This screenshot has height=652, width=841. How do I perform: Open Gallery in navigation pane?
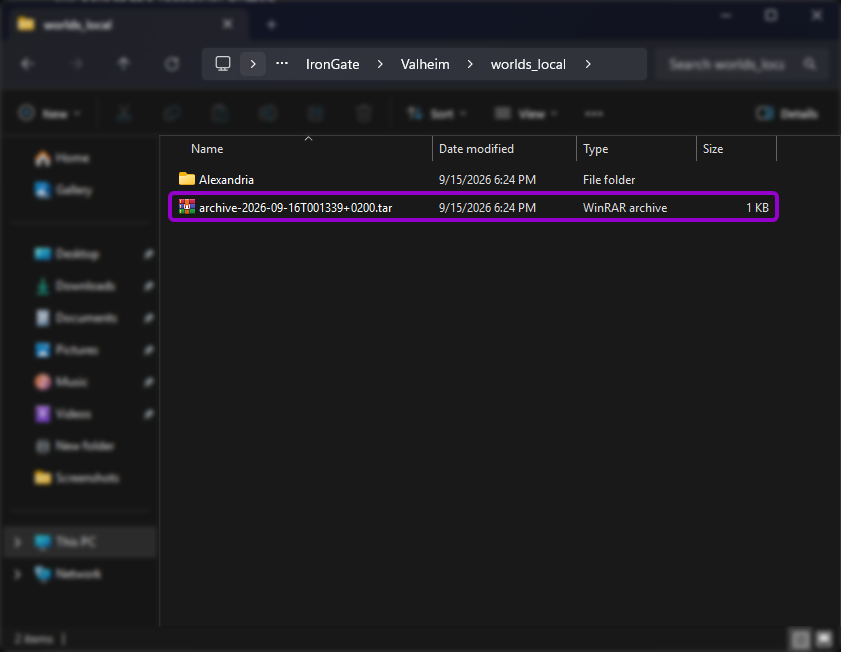(x=63, y=190)
